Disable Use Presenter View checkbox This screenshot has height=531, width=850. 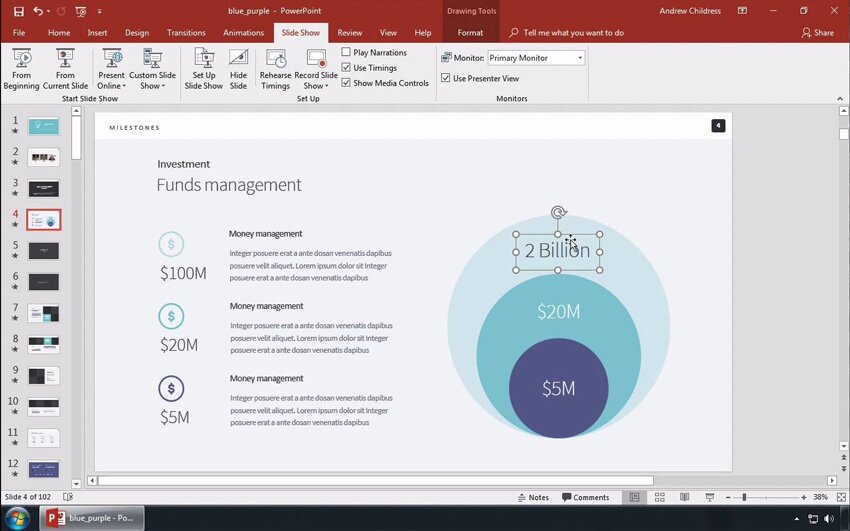click(x=446, y=78)
